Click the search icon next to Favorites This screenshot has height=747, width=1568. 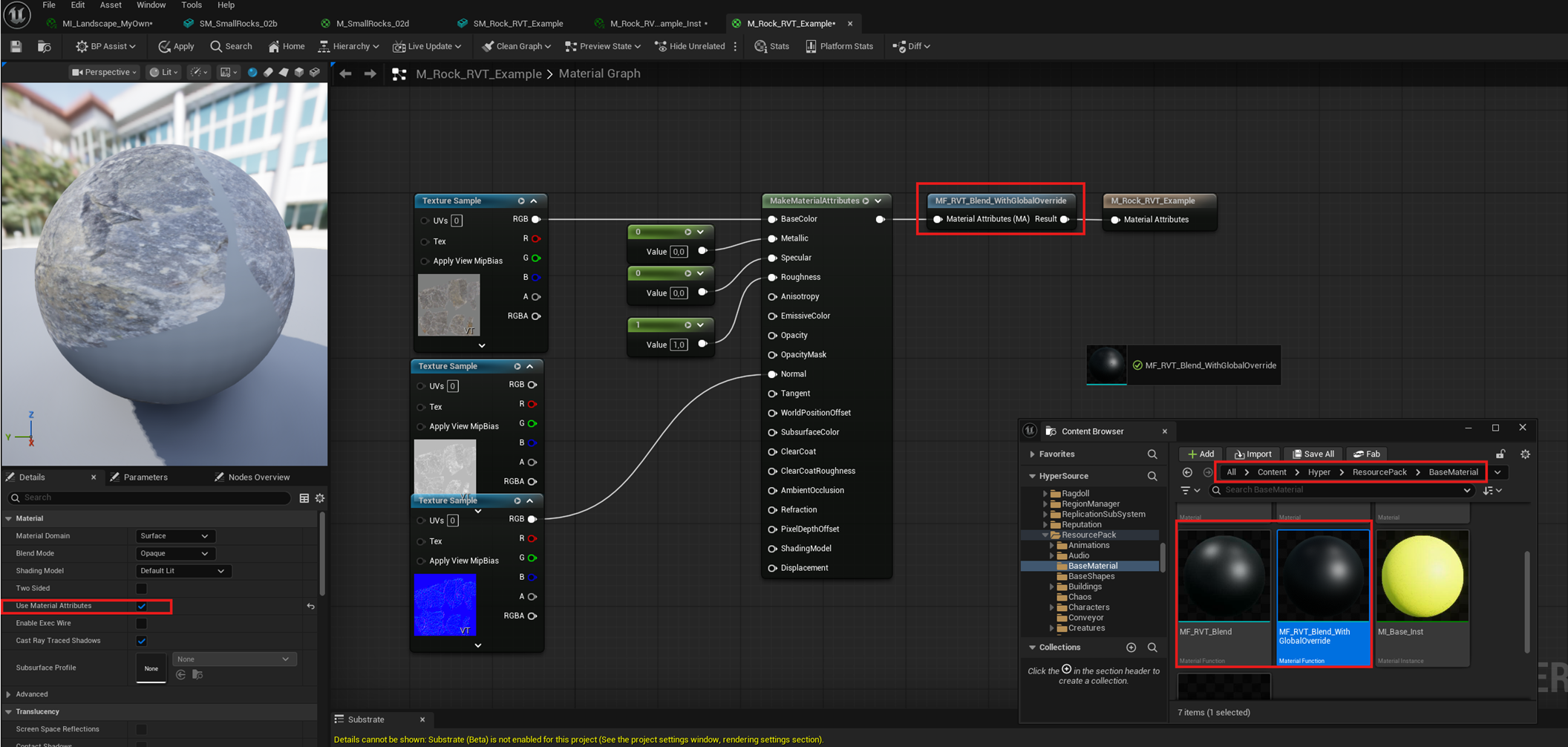[x=1152, y=454]
